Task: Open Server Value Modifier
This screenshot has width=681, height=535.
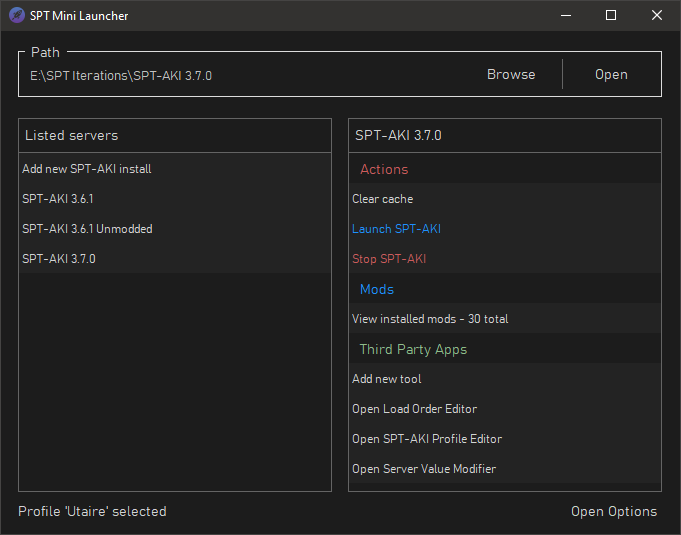Action: (x=505, y=469)
